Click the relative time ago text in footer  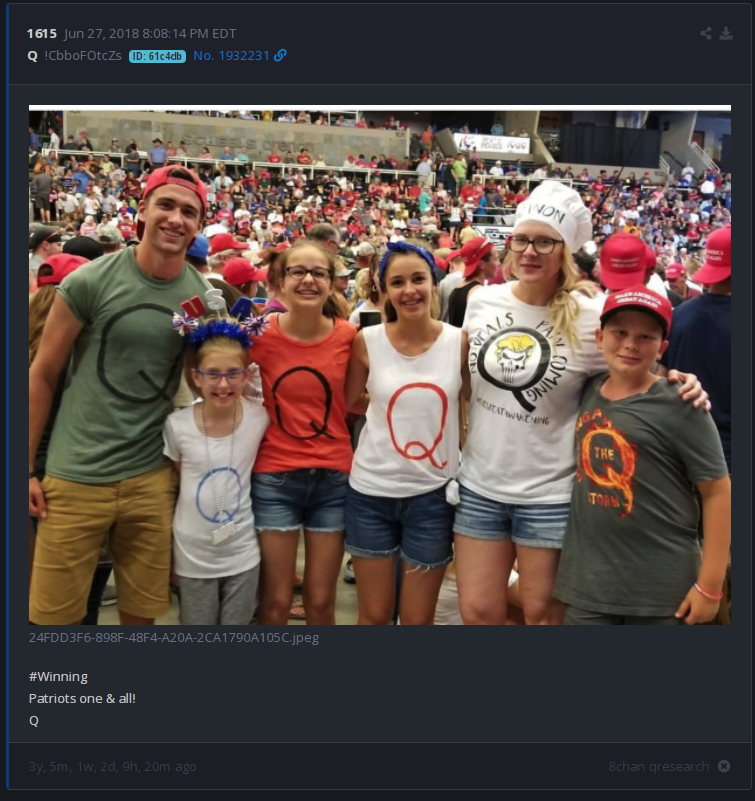(112, 766)
